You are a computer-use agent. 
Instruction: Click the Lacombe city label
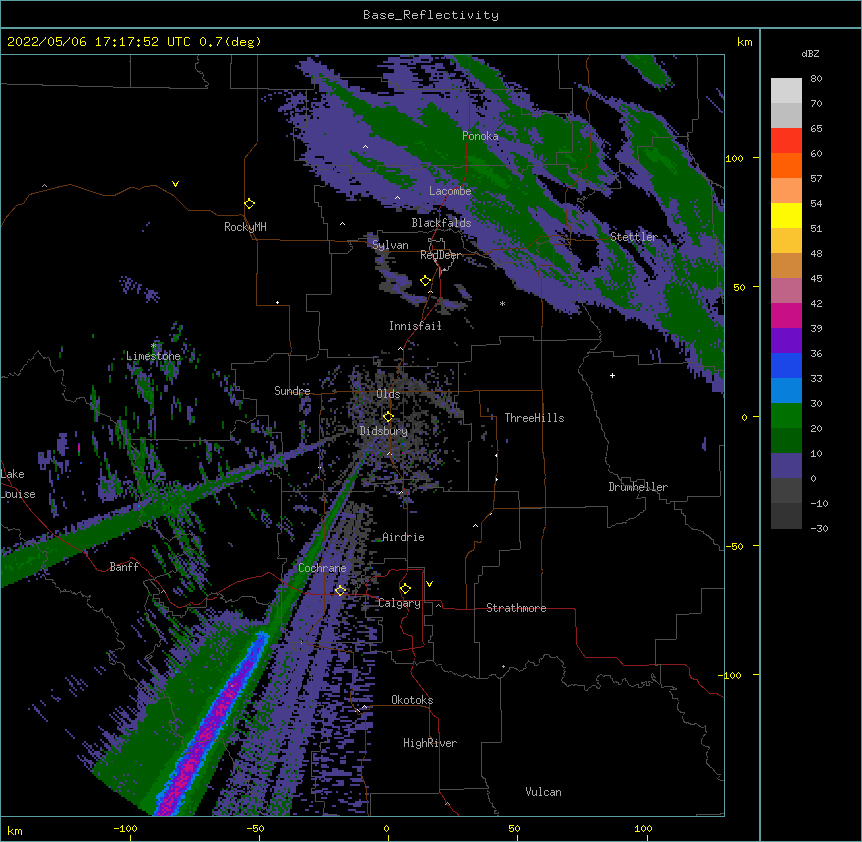point(450,191)
